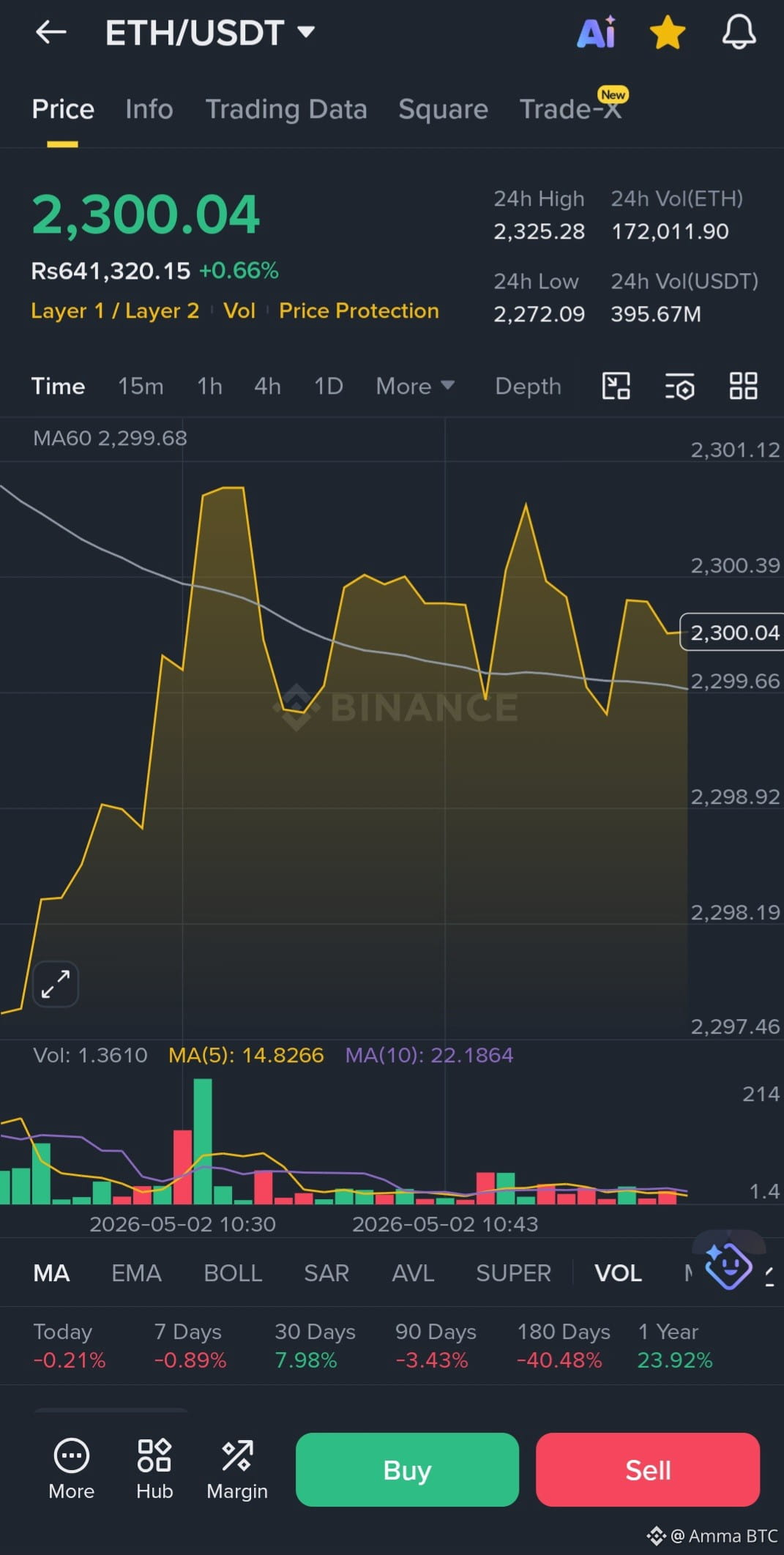Tap the 2026-05-02 10:30 time marker
Image resolution: width=784 pixels, height=1555 pixels.
click(x=182, y=1224)
